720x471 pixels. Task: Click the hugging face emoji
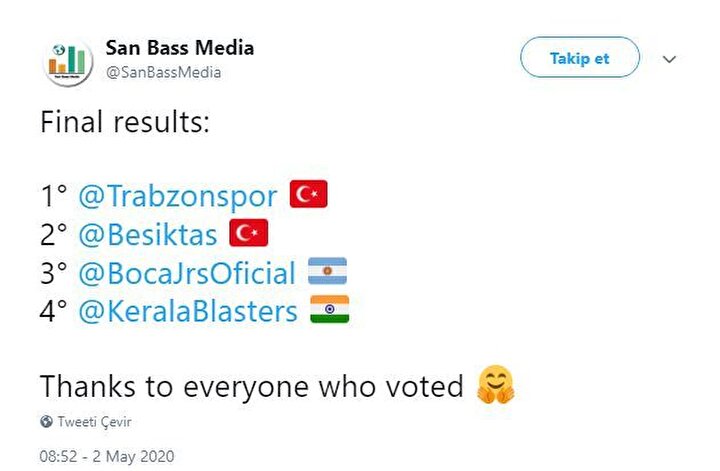click(495, 385)
